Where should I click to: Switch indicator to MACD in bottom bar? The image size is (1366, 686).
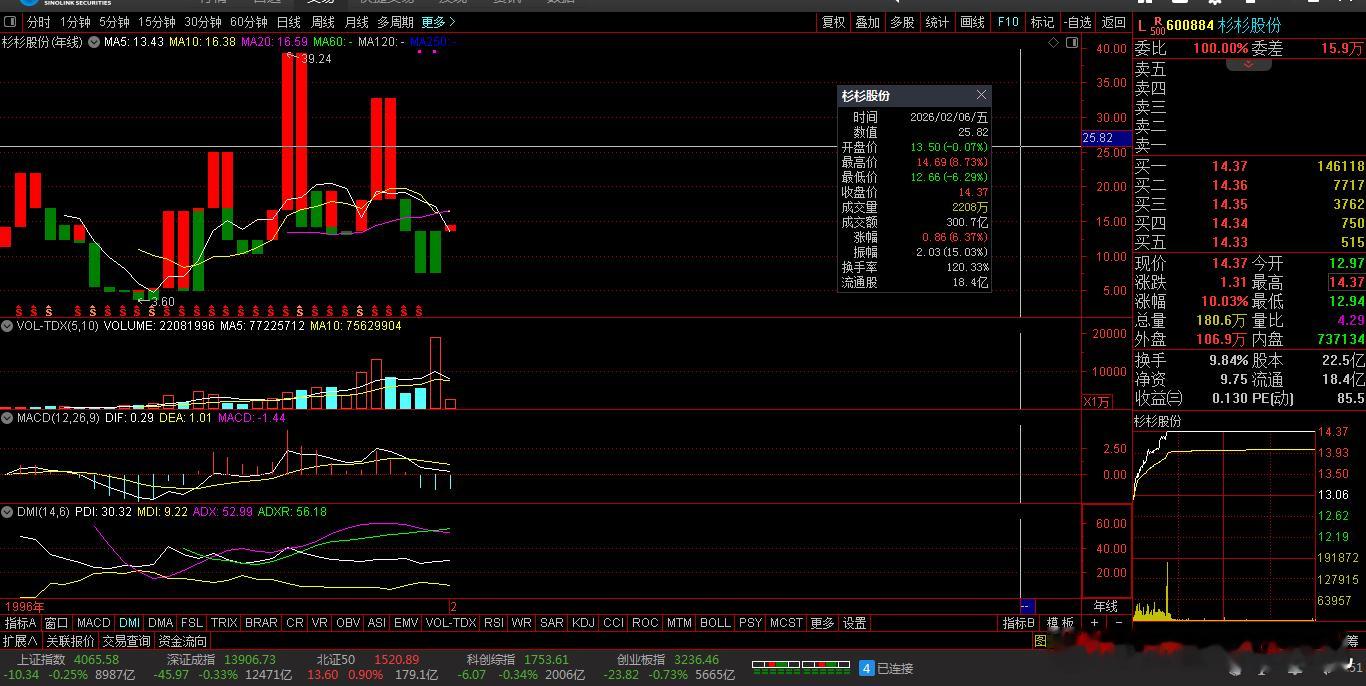pos(94,623)
